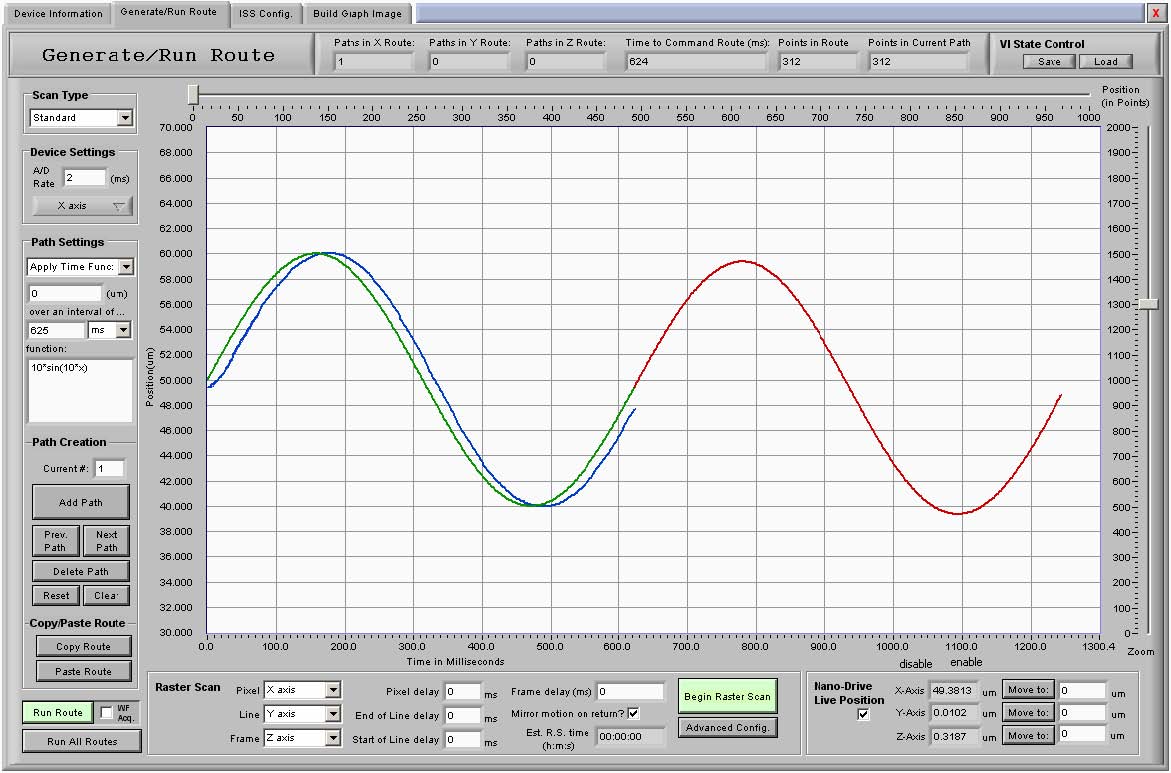Viewport: 1171px width, 773px height.
Task: Click the Frame delay (ms) input field
Action: pyautogui.click(x=630, y=692)
